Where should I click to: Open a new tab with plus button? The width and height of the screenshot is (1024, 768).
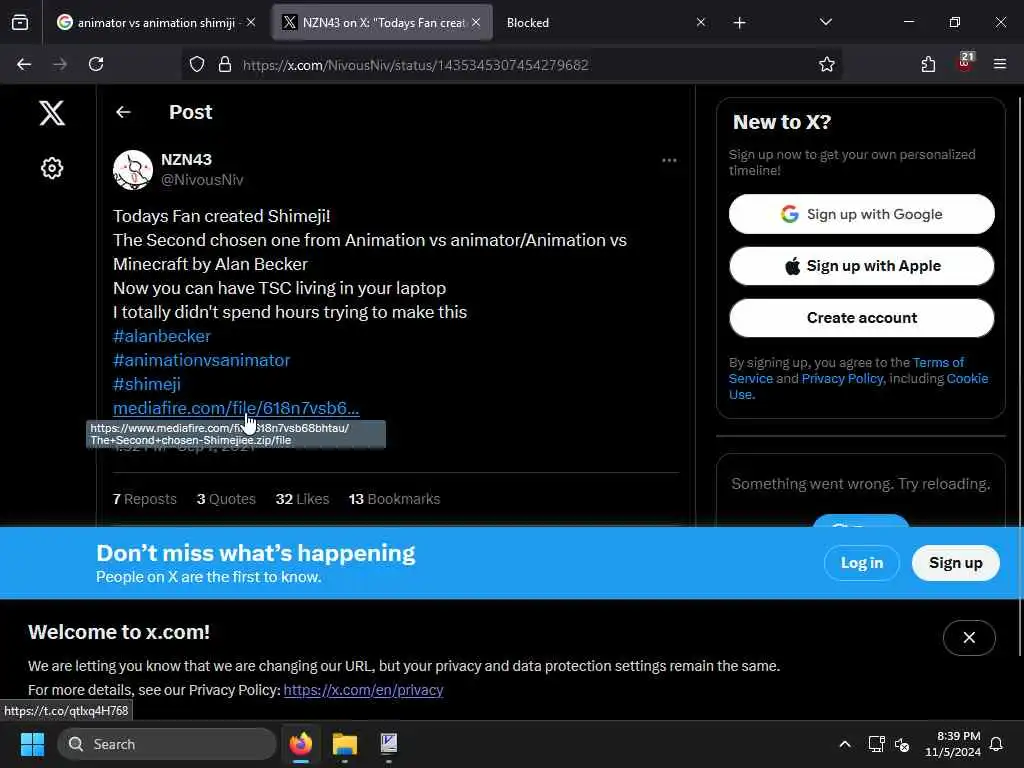[x=739, y=23]
